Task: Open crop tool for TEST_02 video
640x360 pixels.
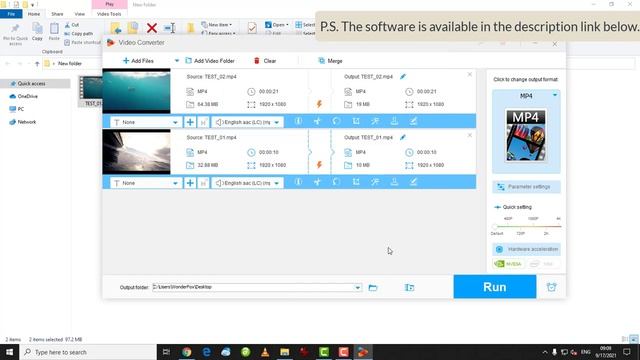Action: (x=356, y=121)
